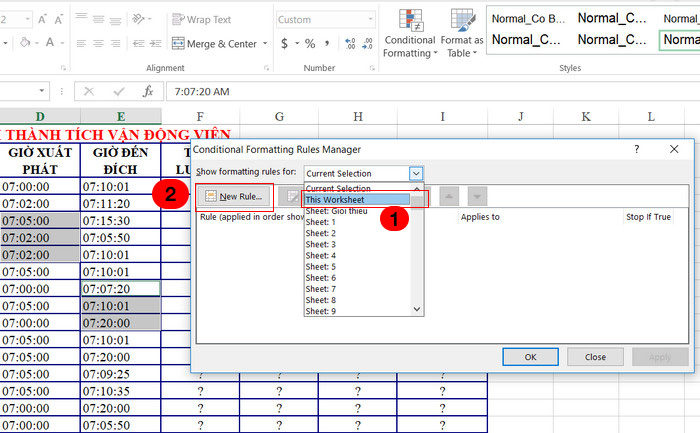The image size is (700, 433).
Task: Select Middle Align in Alignment group
Action: (x=98, y=19)
